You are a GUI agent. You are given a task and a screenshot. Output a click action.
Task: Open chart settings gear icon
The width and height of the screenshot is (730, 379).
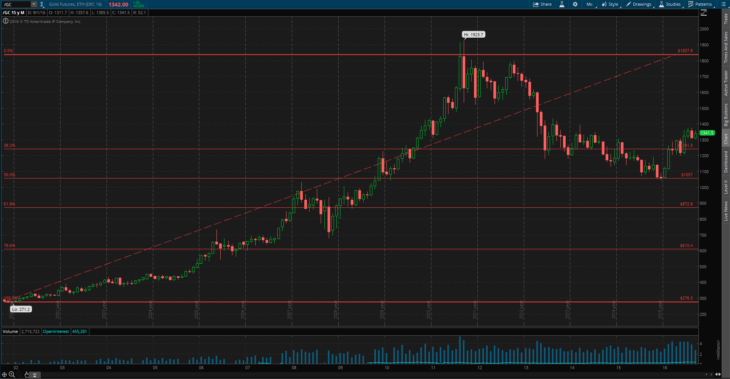575,4
